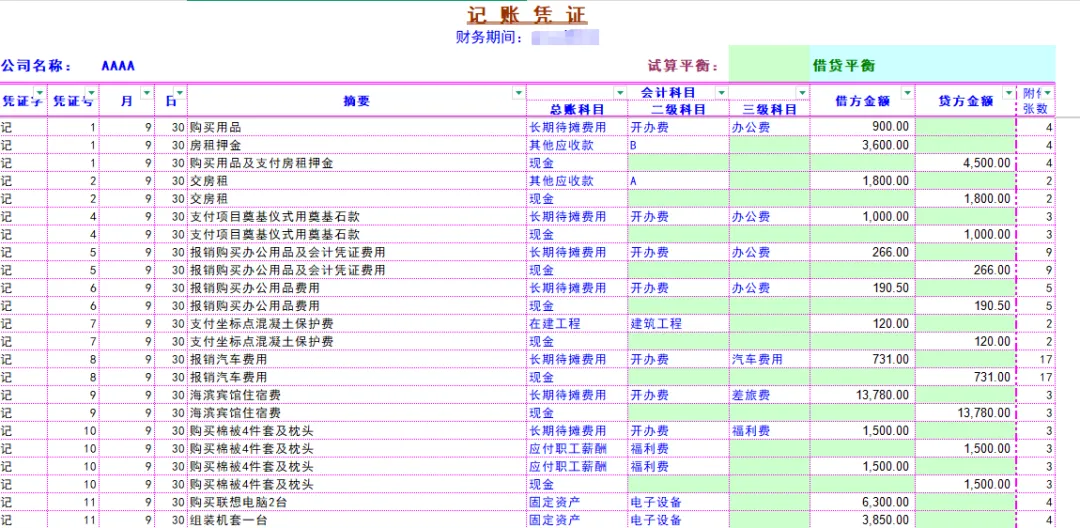The image size is (1080, 528).
Task: Select the 记账凭证 title cell
Action: [x=528, y=15]
